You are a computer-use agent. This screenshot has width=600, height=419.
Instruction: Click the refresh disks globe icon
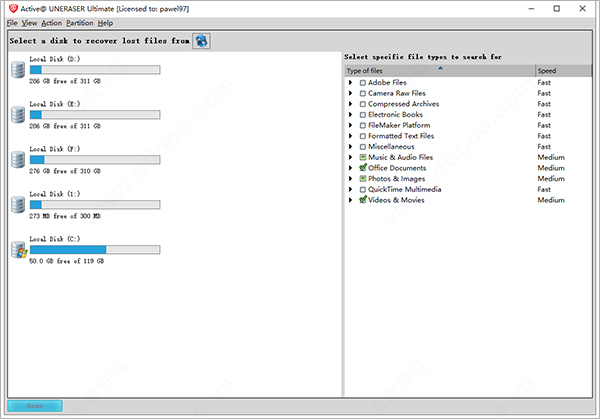(201, 41)
